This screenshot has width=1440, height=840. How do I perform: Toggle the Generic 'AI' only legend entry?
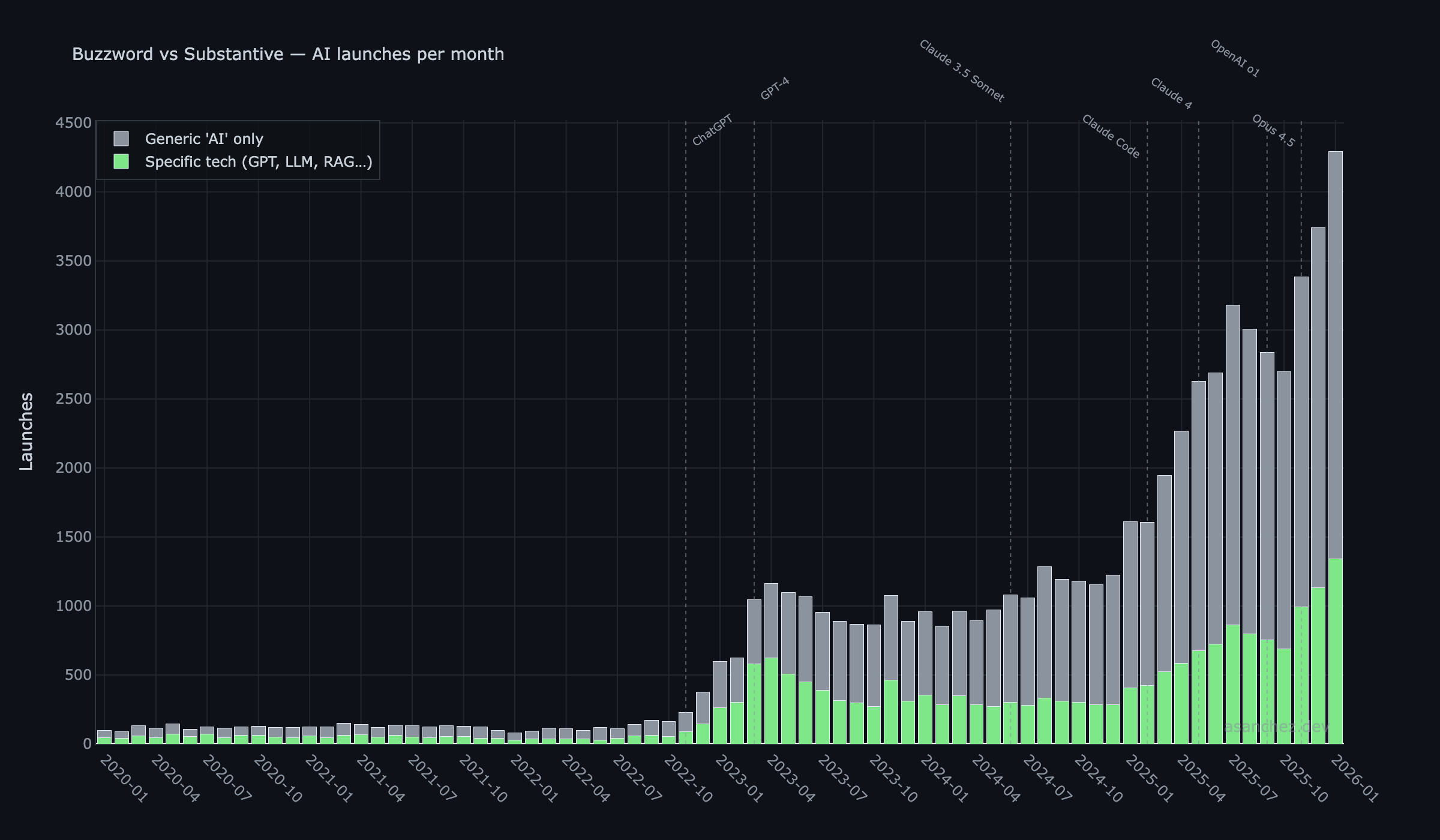tap(204, 139)
